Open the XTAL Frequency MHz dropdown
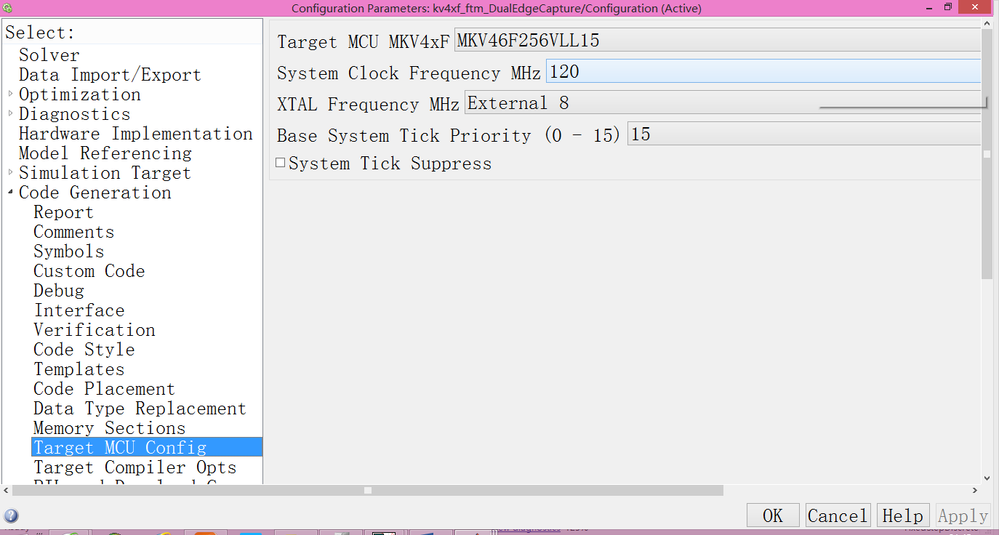999x535 pixels. click(x=724, y=103)
